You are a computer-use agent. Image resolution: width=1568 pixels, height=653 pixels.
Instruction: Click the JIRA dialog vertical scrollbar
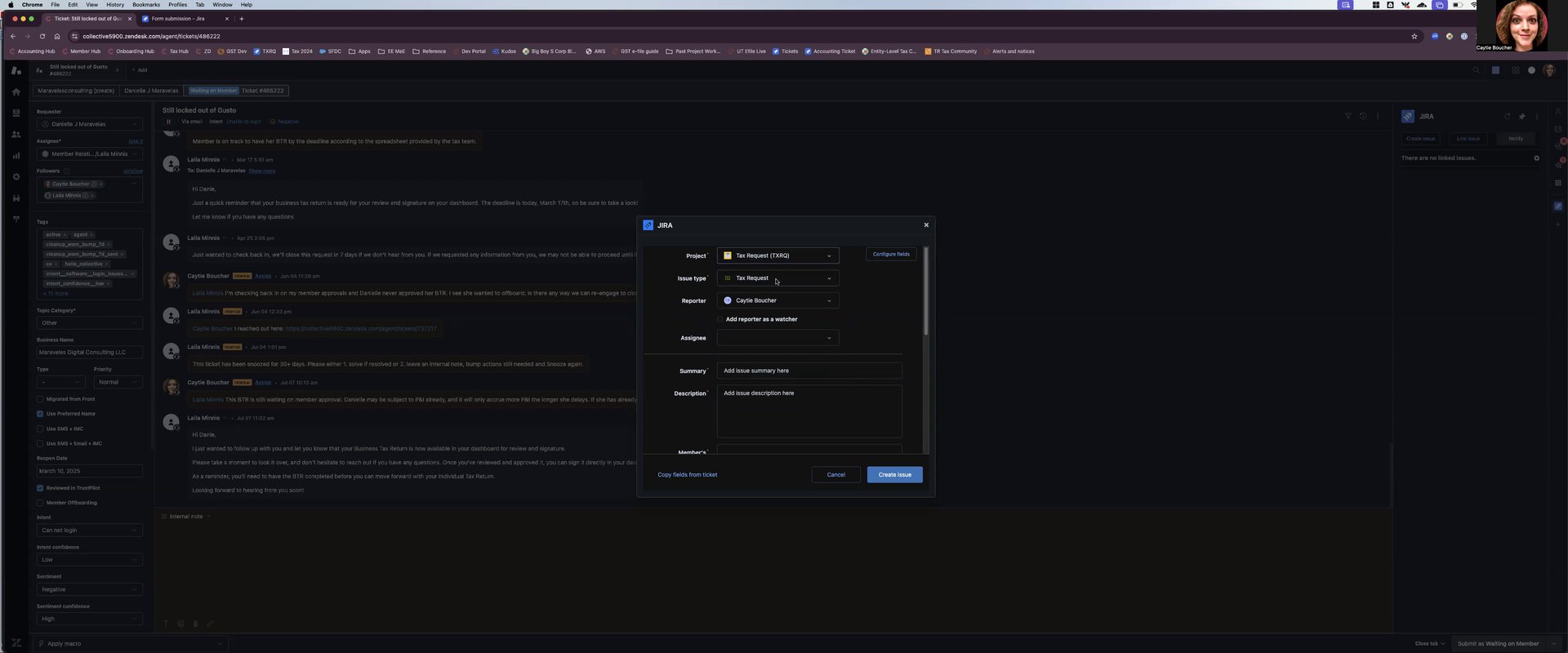pos(926,291)
